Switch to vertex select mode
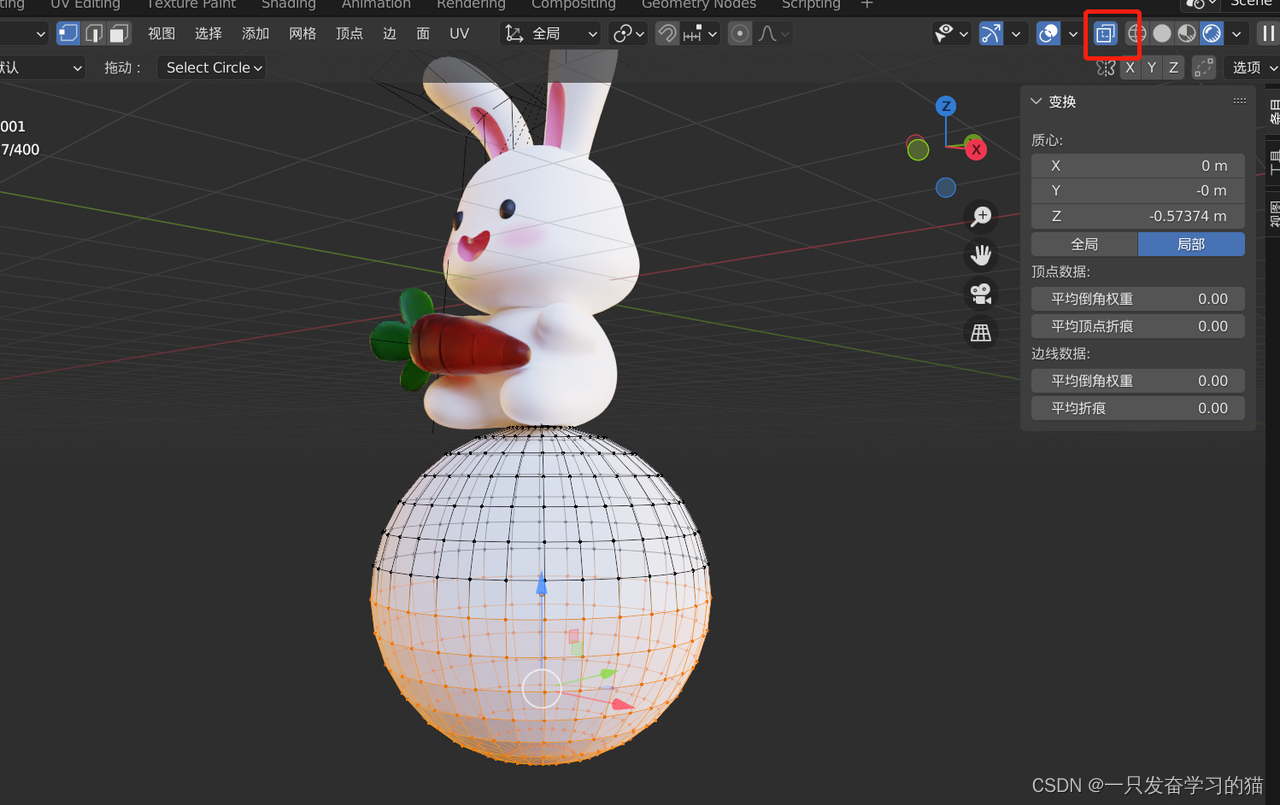Viewport: 1280px width, 805px height. [x=68, y=33]
